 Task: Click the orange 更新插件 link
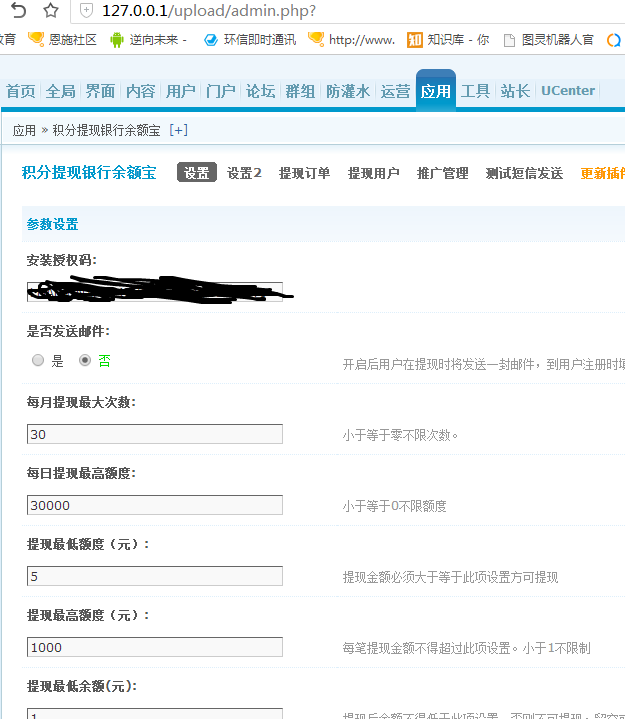[x=603, y=173]
